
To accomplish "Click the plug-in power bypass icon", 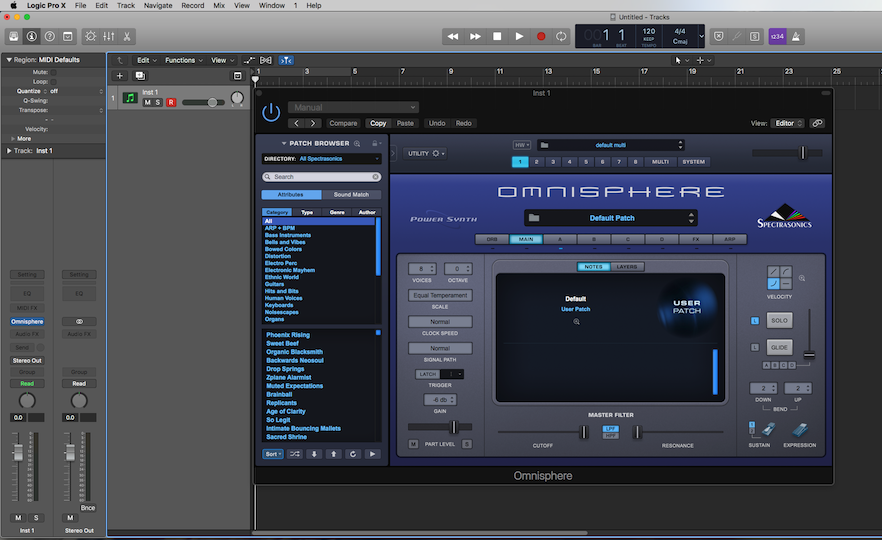I will [x=271, y=112].
